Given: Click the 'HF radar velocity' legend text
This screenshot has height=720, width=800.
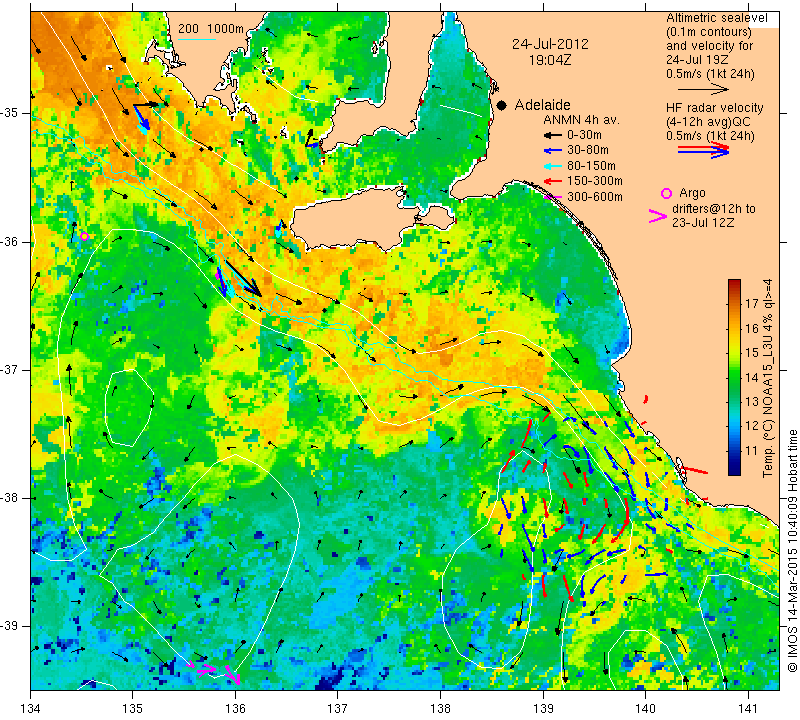Looking at the screenshot, I should coord(714,108).
